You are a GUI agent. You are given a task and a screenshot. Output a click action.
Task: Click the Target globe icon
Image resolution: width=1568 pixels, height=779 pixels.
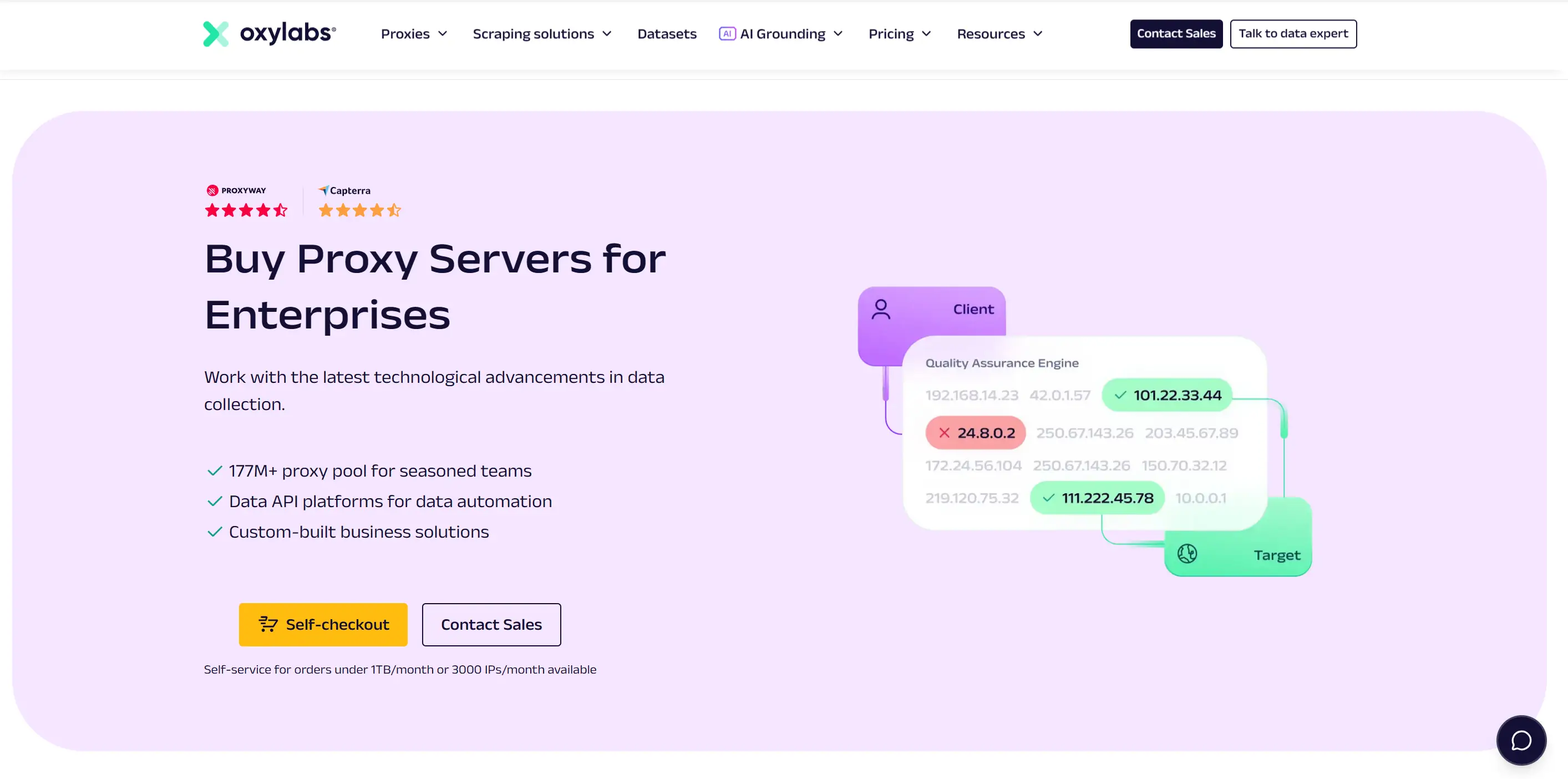click(1187, 553)
